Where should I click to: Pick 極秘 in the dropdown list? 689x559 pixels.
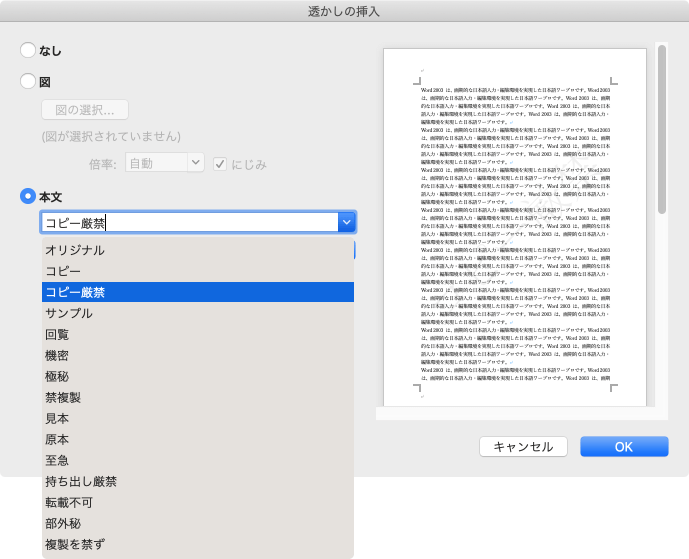point(198,377)
